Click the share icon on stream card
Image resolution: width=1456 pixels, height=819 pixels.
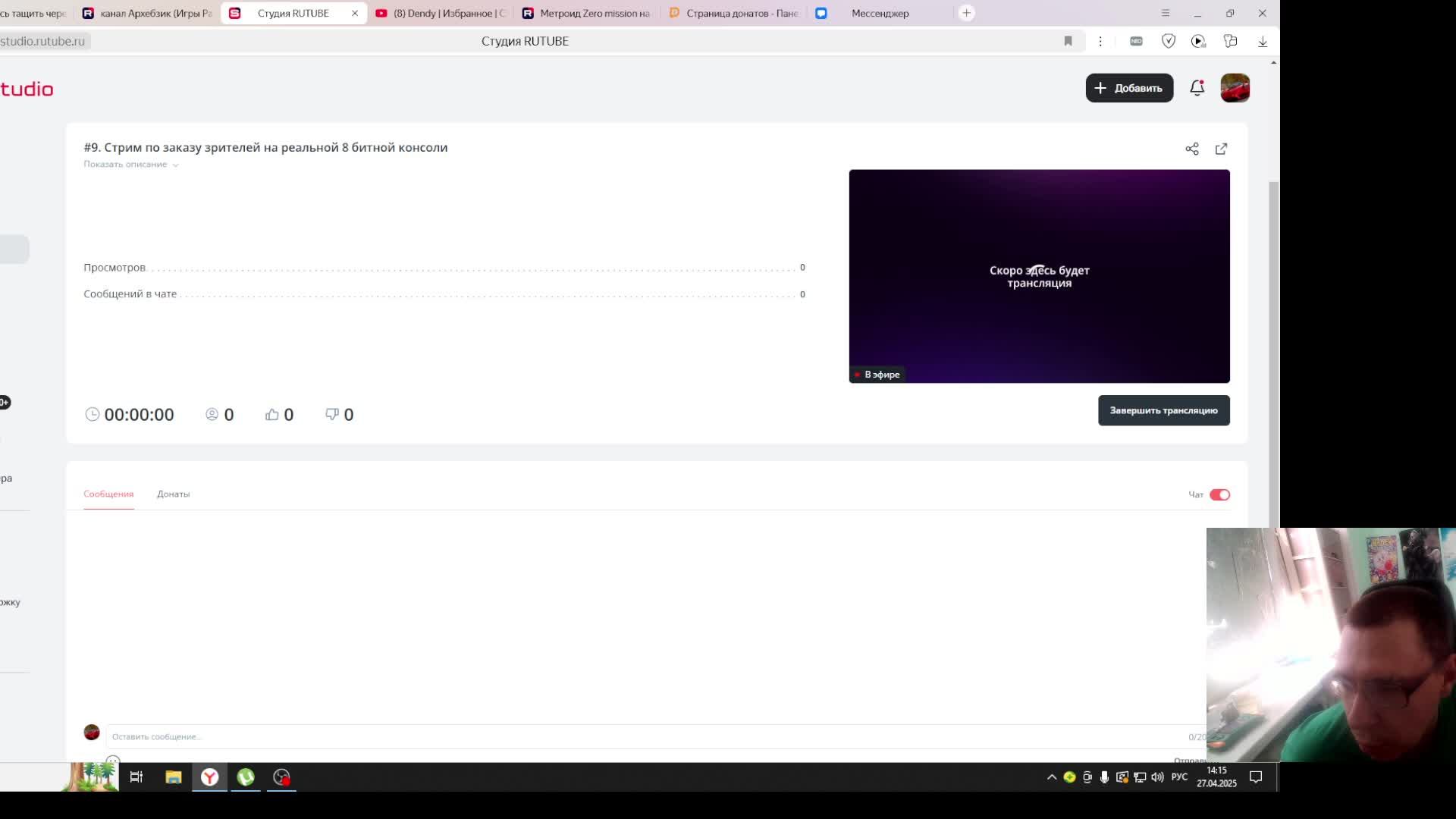coord(1191,149)
